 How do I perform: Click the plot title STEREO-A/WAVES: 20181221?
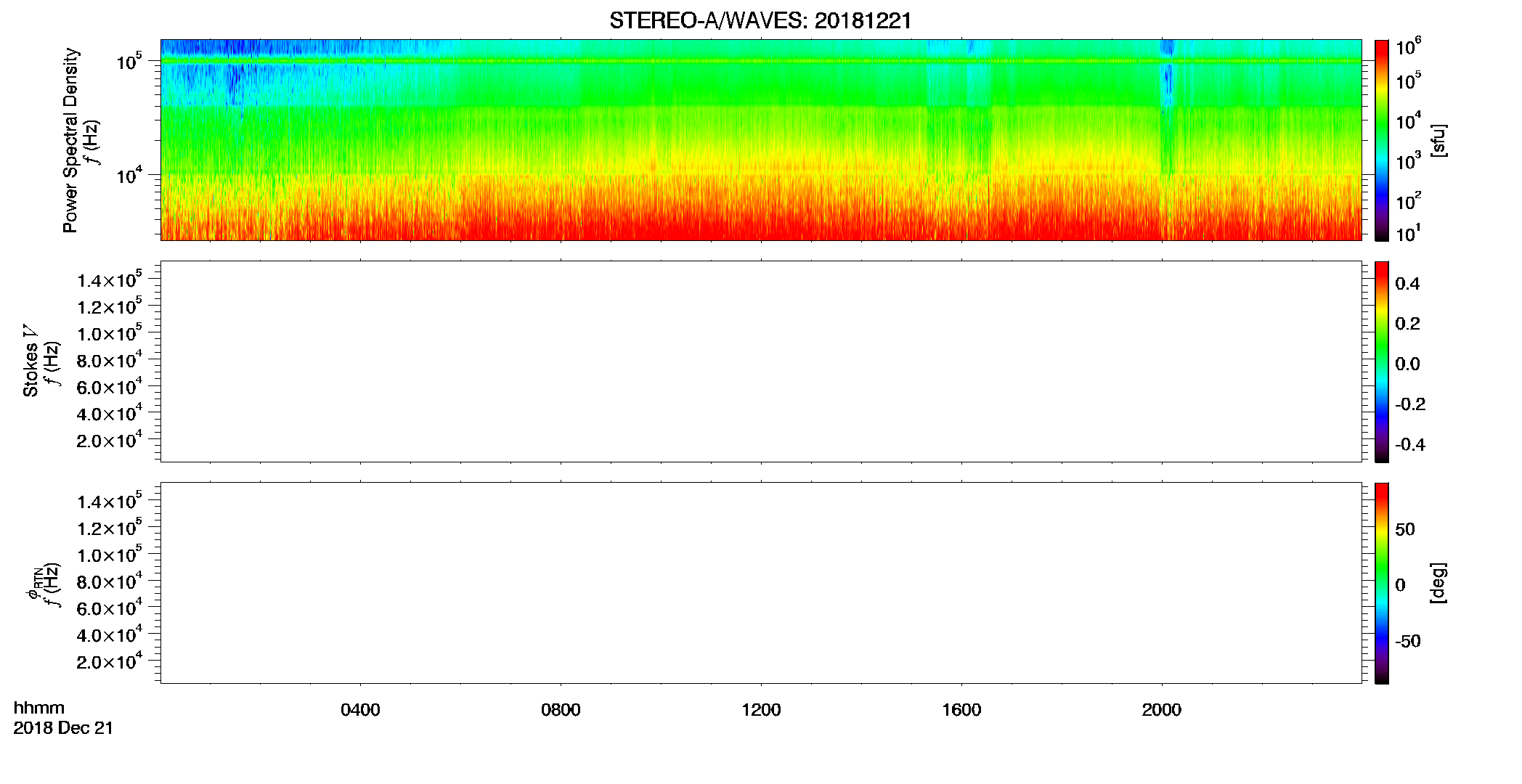760,20
